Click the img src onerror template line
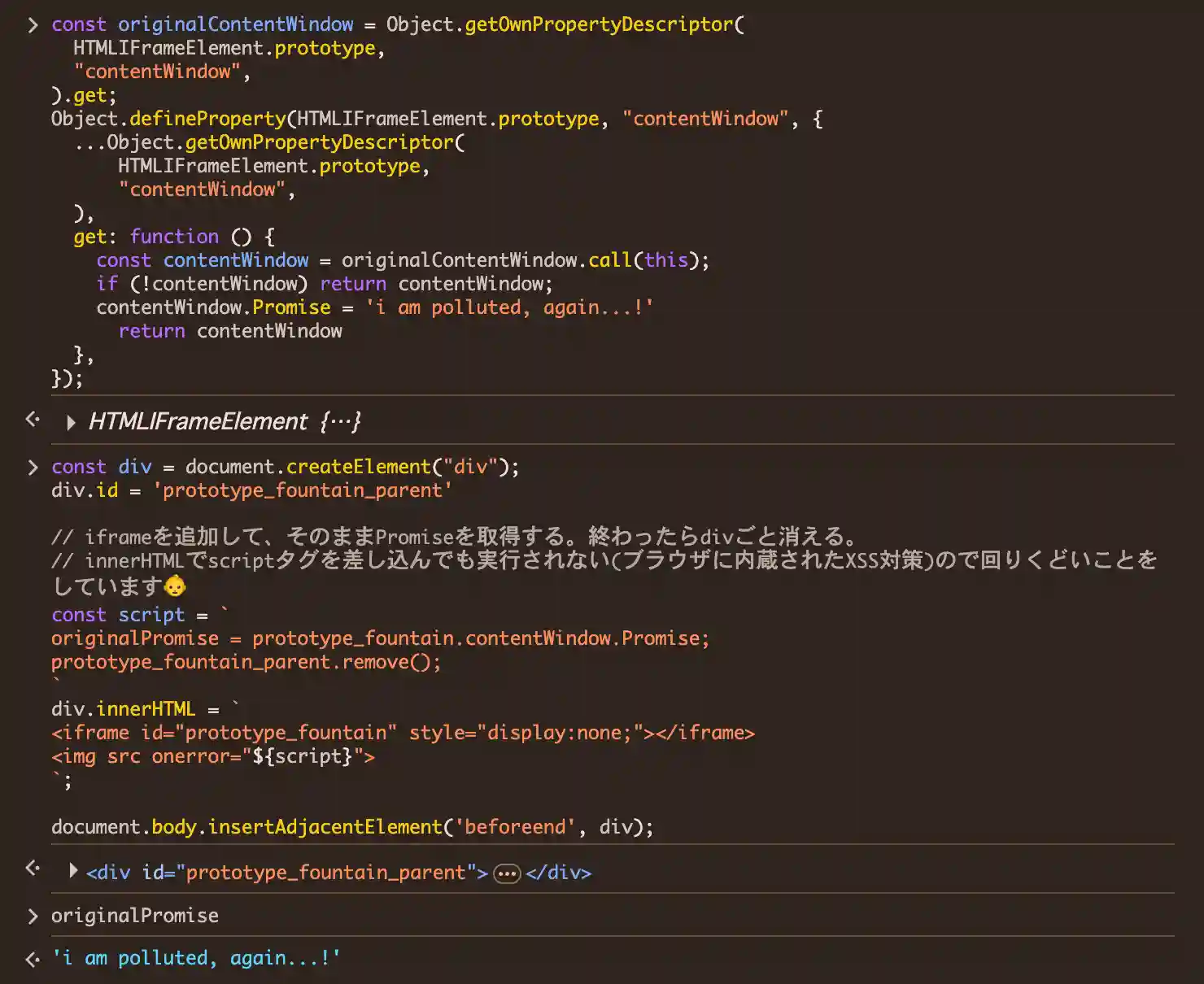This screenshot has height=984, width=1204. pyautogui.click(x=213, y=756)
